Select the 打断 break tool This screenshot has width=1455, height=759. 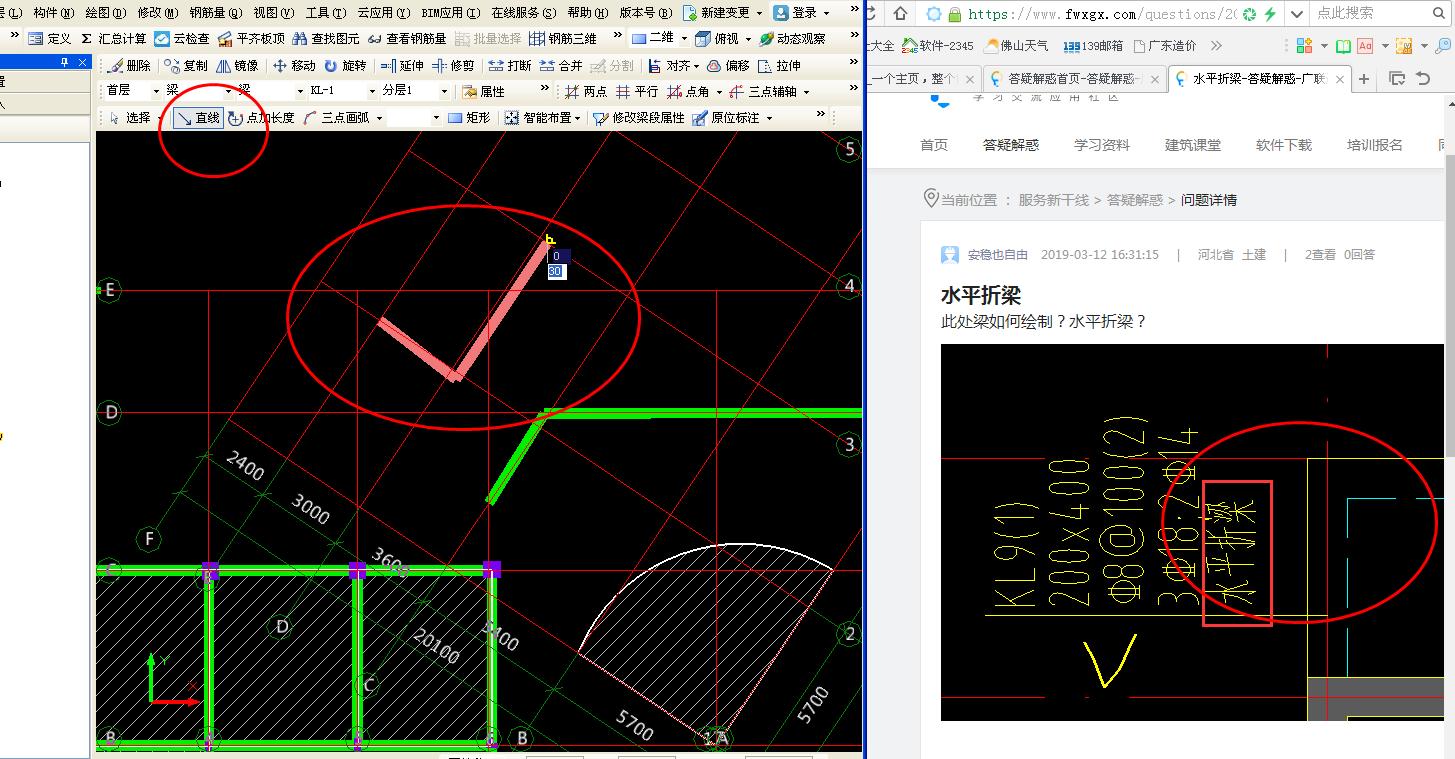coord(510,65)
